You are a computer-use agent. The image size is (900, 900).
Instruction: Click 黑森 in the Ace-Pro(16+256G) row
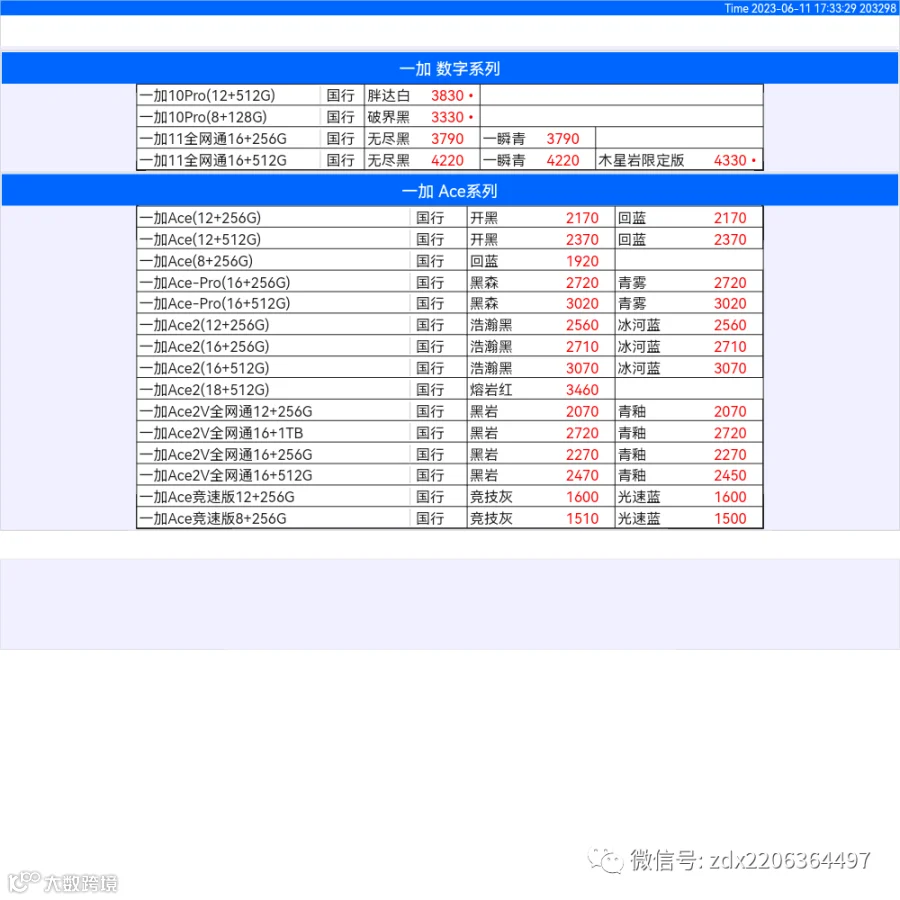click(484, 282)
